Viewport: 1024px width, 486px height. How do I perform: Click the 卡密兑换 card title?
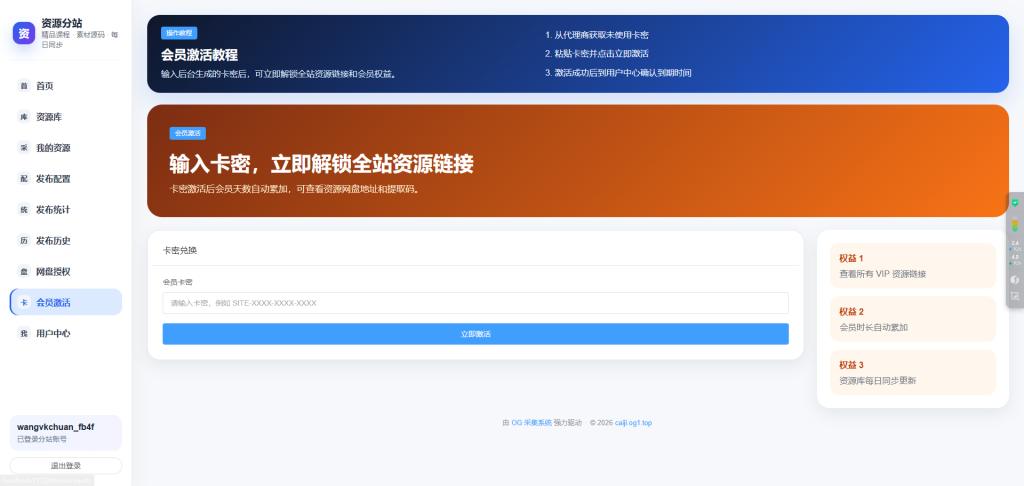coord(180,250)
